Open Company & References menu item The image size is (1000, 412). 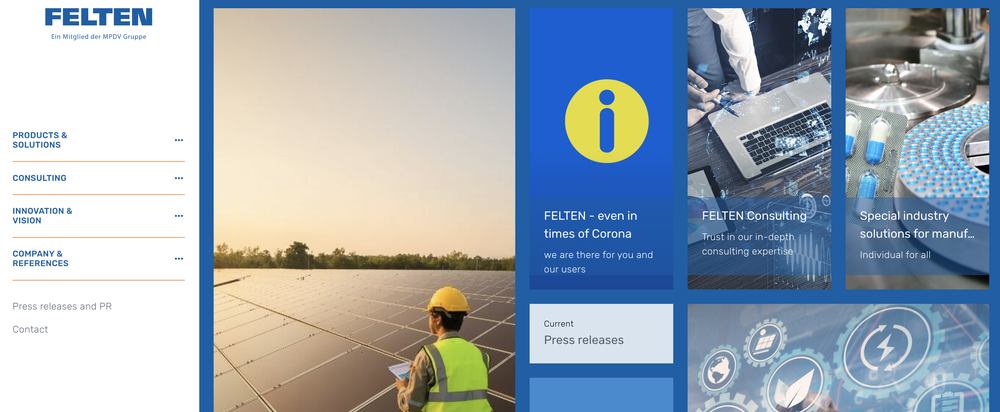pyautogui.click(x=41, y=258)
